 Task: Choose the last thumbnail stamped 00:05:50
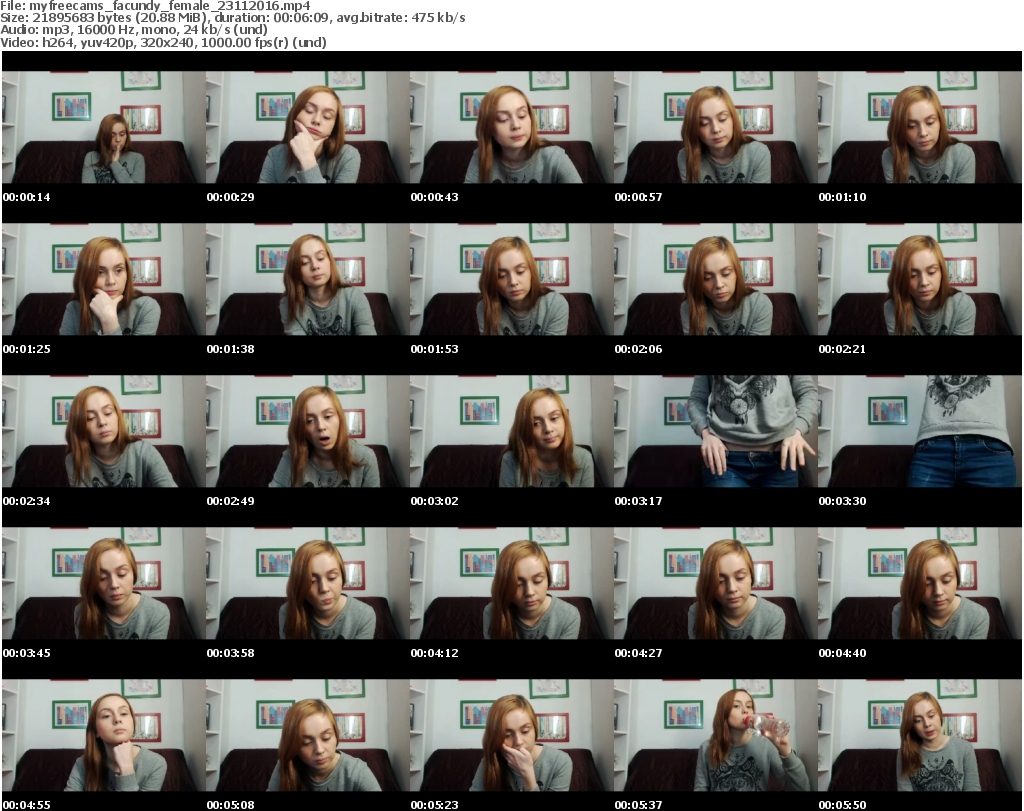920,736
